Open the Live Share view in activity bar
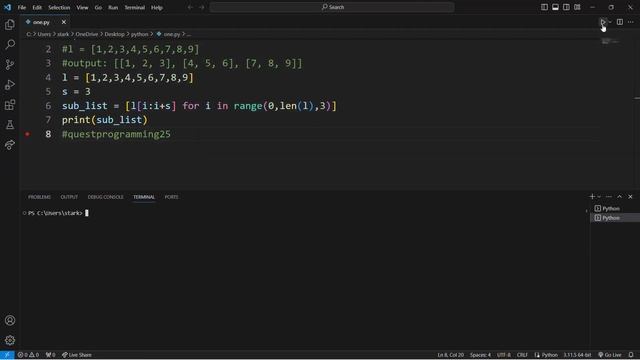Image resolution: width=640 pixels, height=360 pixels. tap(10, 144)
